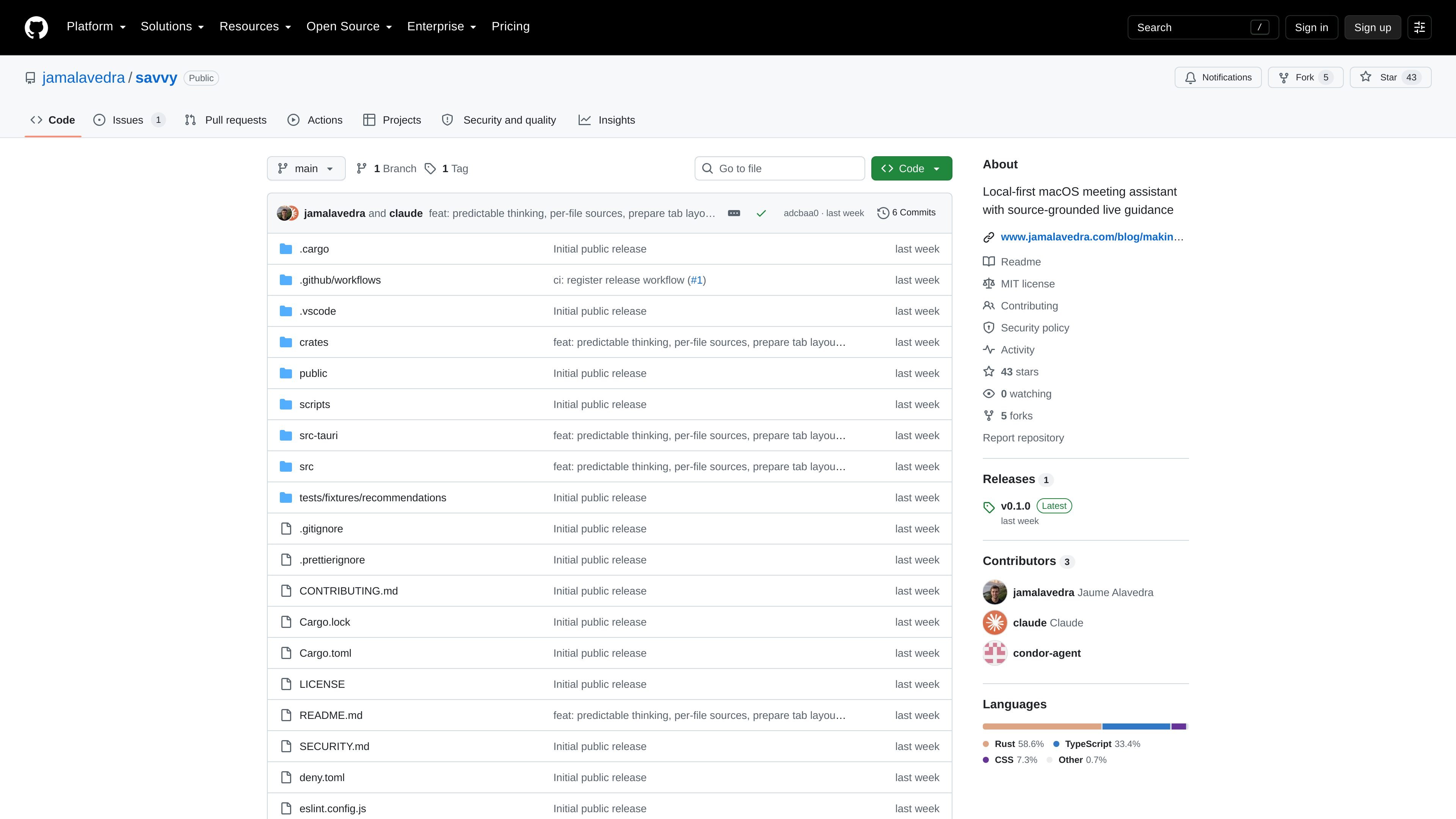Image resolution: width=1456 pixels, height=819 pixels.
Task: Click Report repository link
Action: (1023, 438)
